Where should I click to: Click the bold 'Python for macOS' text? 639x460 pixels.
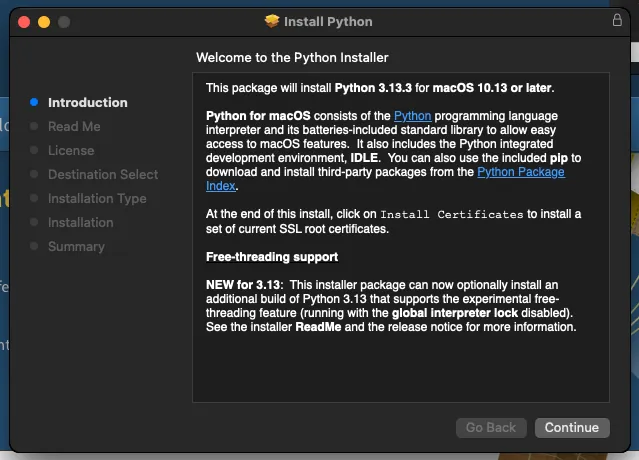coord(258,116)
